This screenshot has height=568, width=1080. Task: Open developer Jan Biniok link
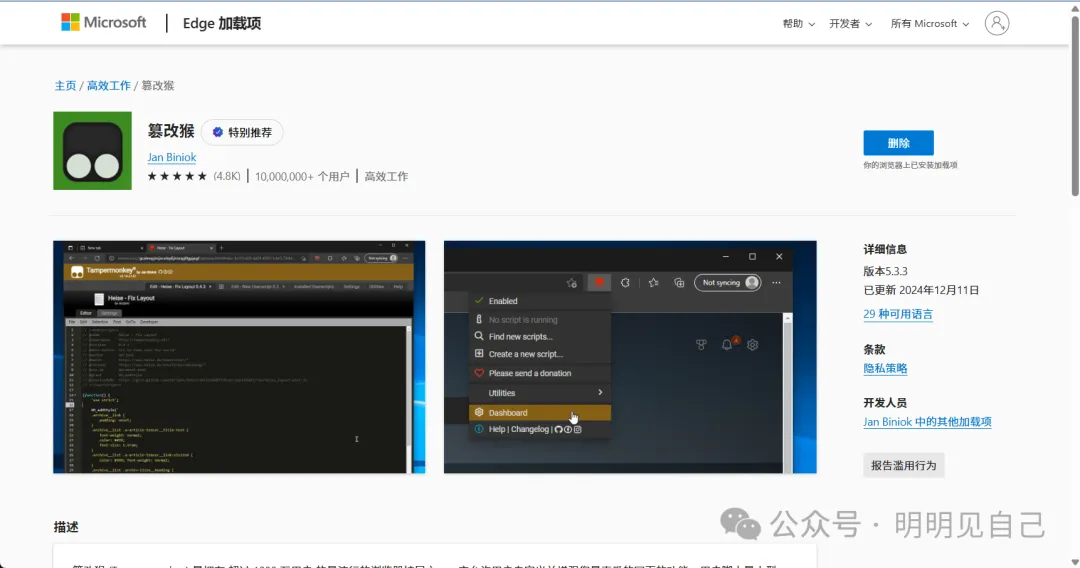(x=172, y=157)
